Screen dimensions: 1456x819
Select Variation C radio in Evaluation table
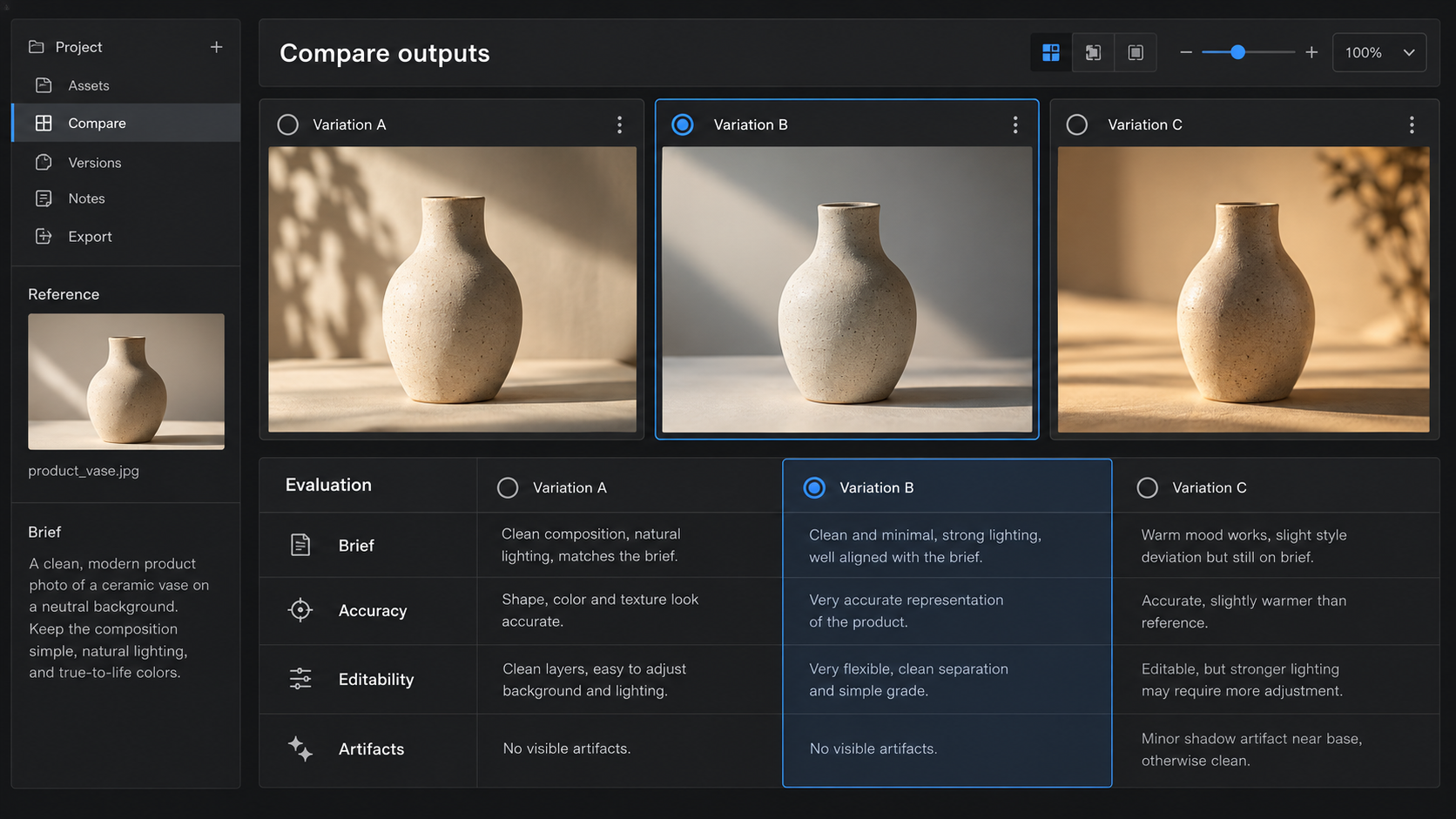(x=1148, y=487)
